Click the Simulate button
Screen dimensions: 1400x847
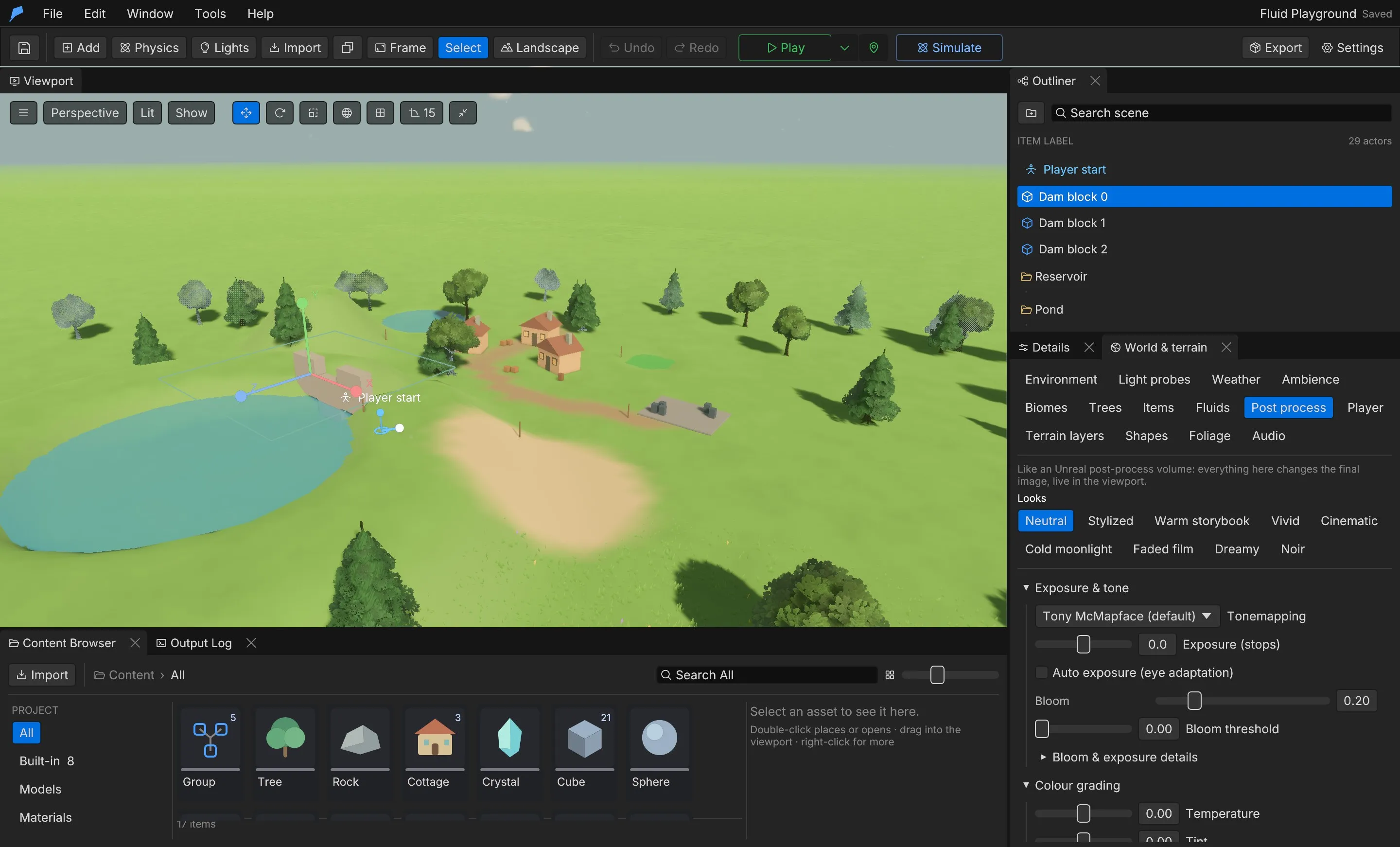tap(949, 48)
